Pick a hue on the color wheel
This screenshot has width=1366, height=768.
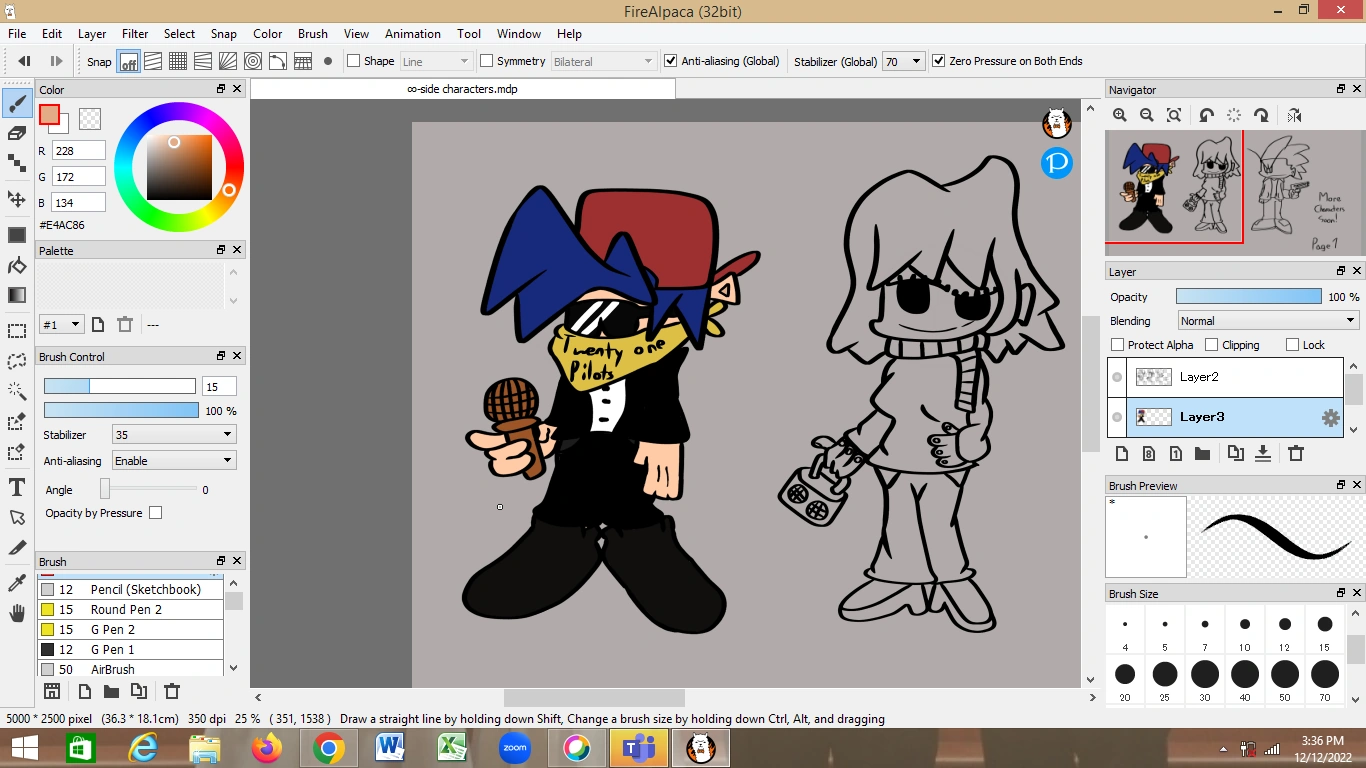179,119
